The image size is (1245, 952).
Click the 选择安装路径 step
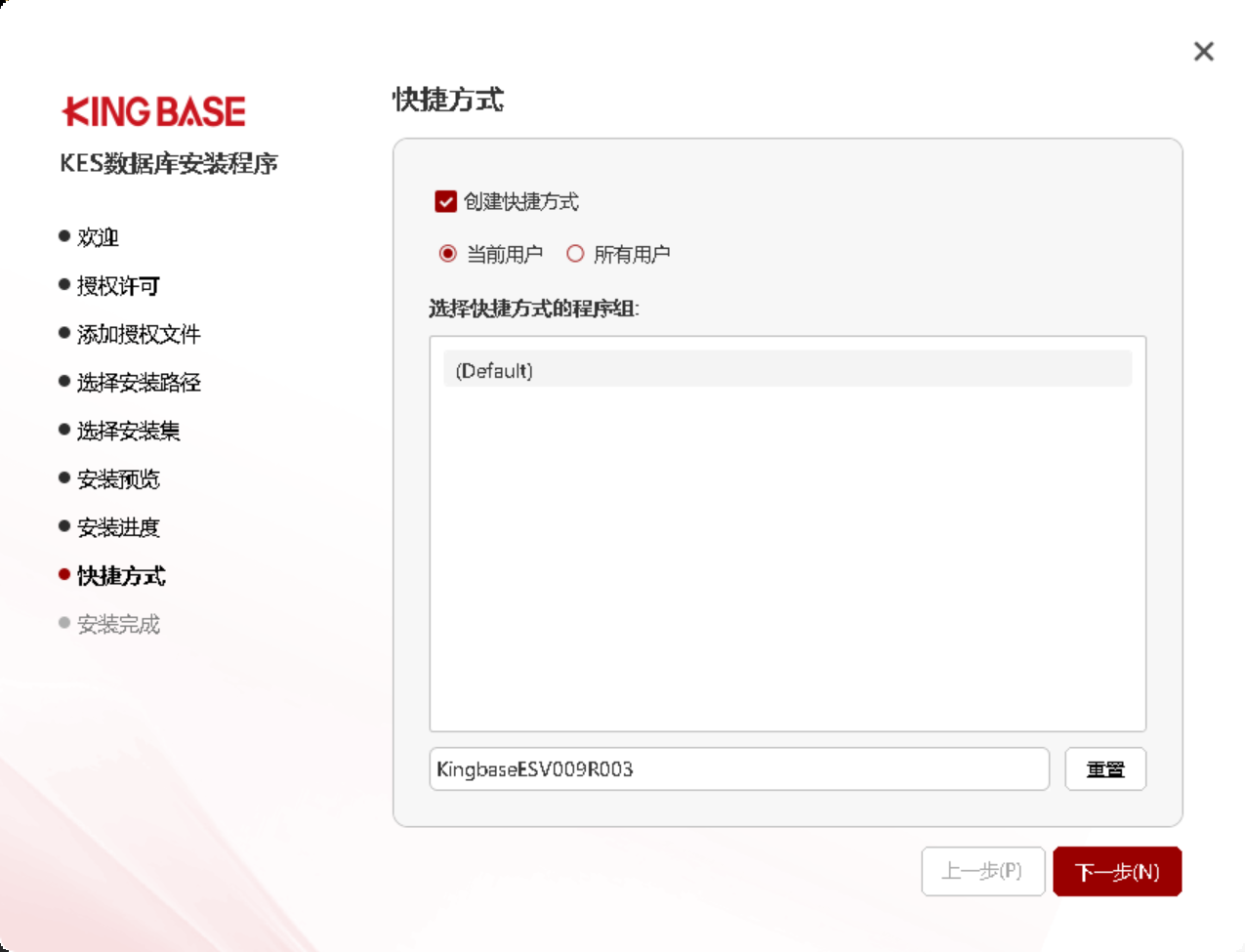point(139,383)
